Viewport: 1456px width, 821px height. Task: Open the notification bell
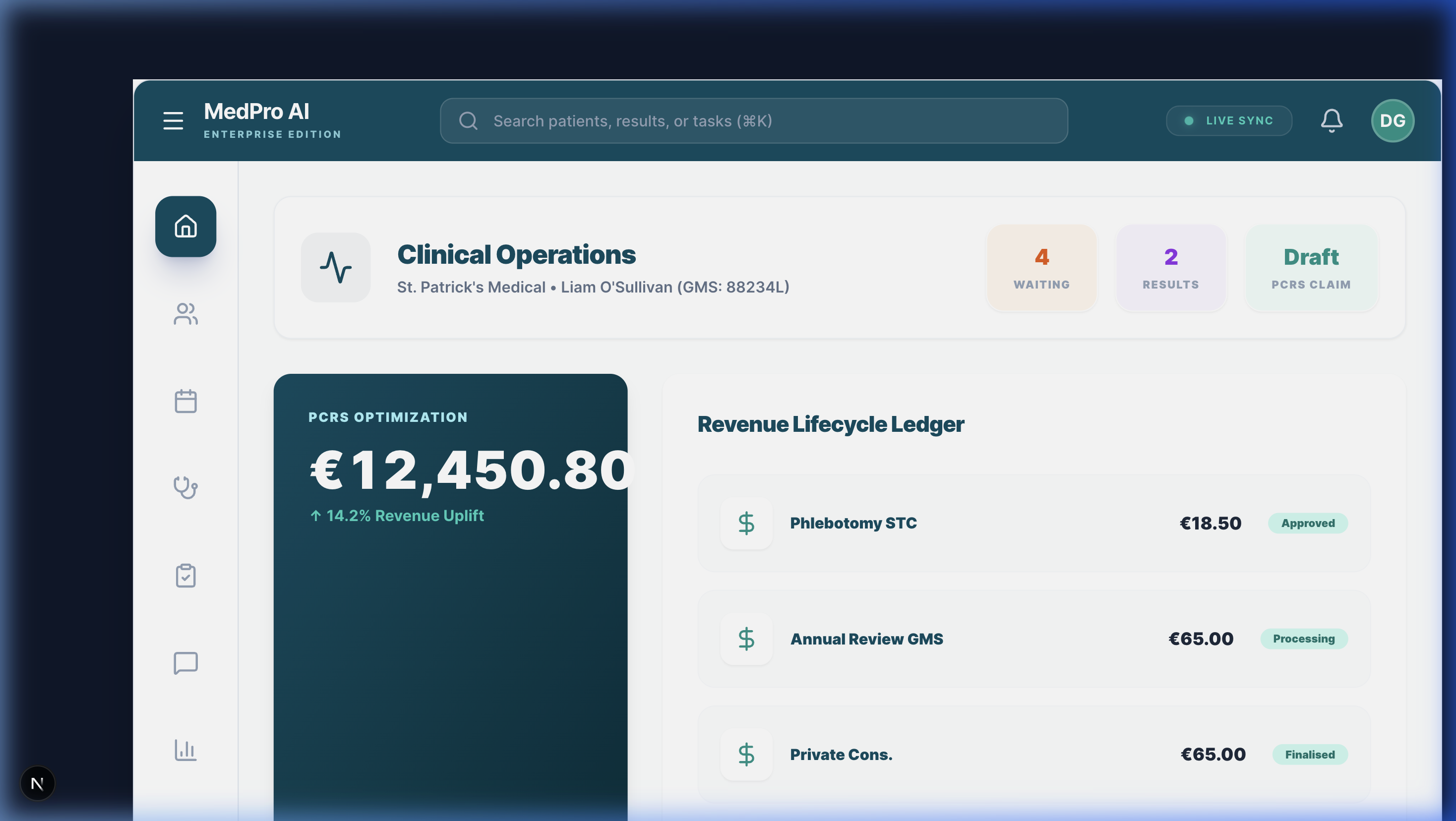pos(1332,120)
